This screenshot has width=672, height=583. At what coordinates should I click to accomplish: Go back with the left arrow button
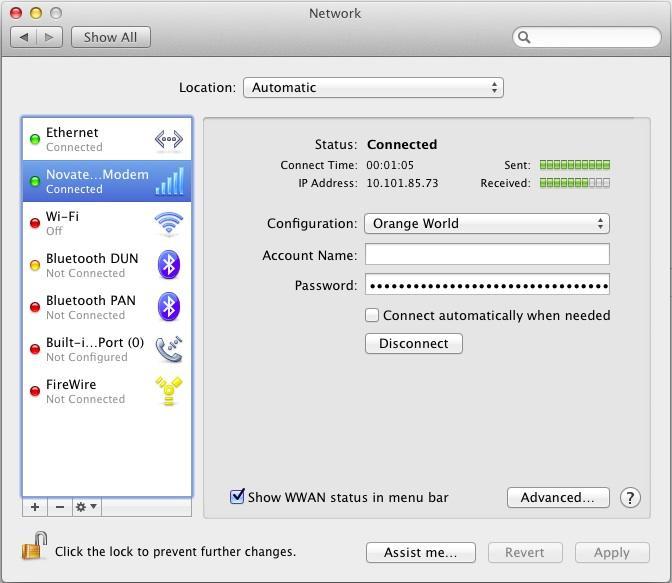coord(24,37)
